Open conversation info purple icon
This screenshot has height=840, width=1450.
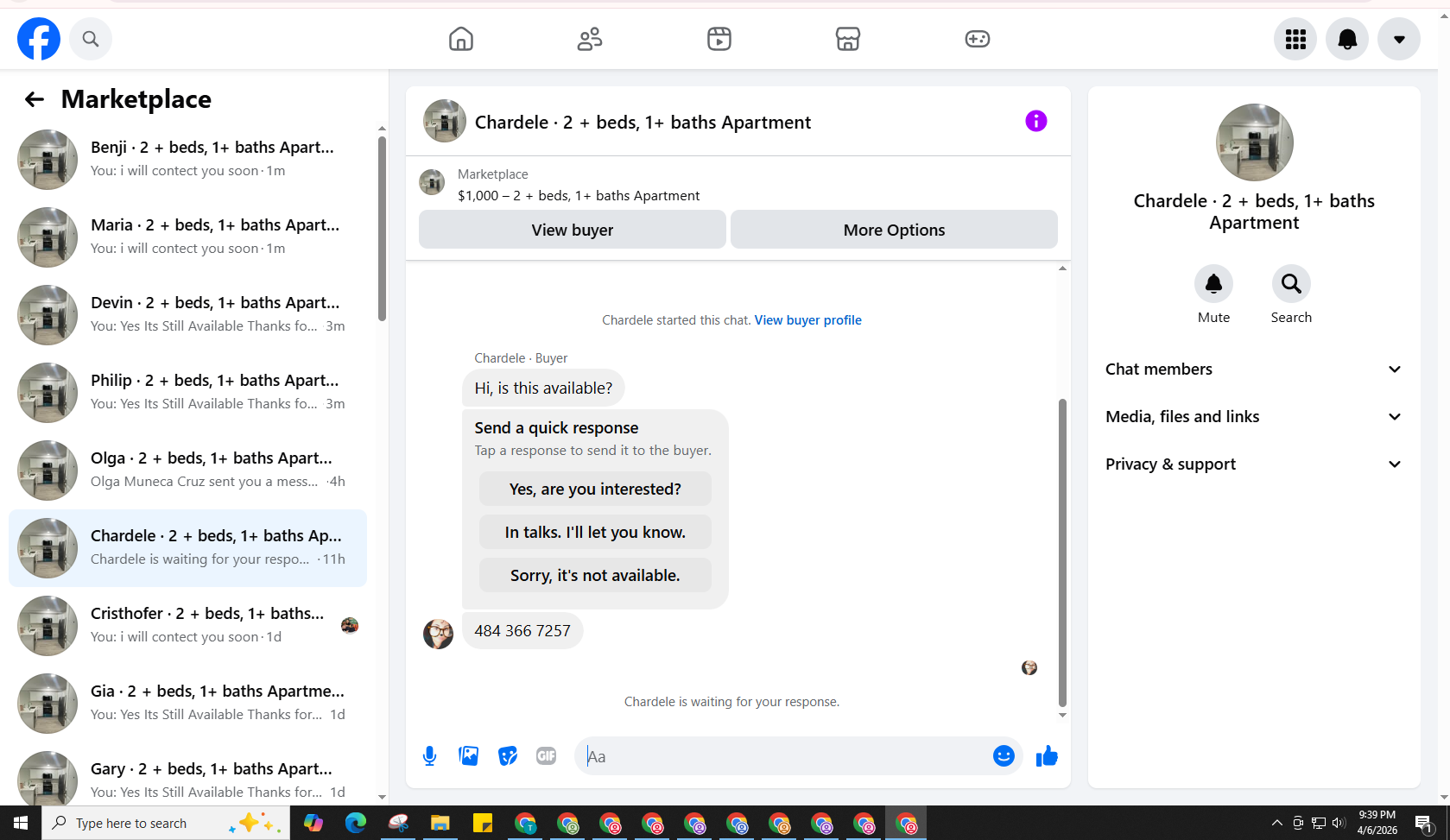coord(1036,121)
